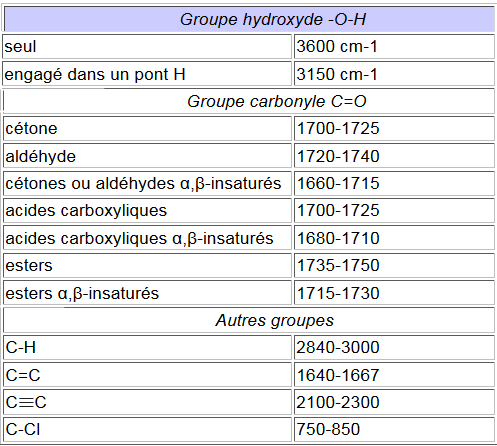
Task: Click the 'Groupe hydroxyde -O-H' header
Action: (x=249, y=19)
